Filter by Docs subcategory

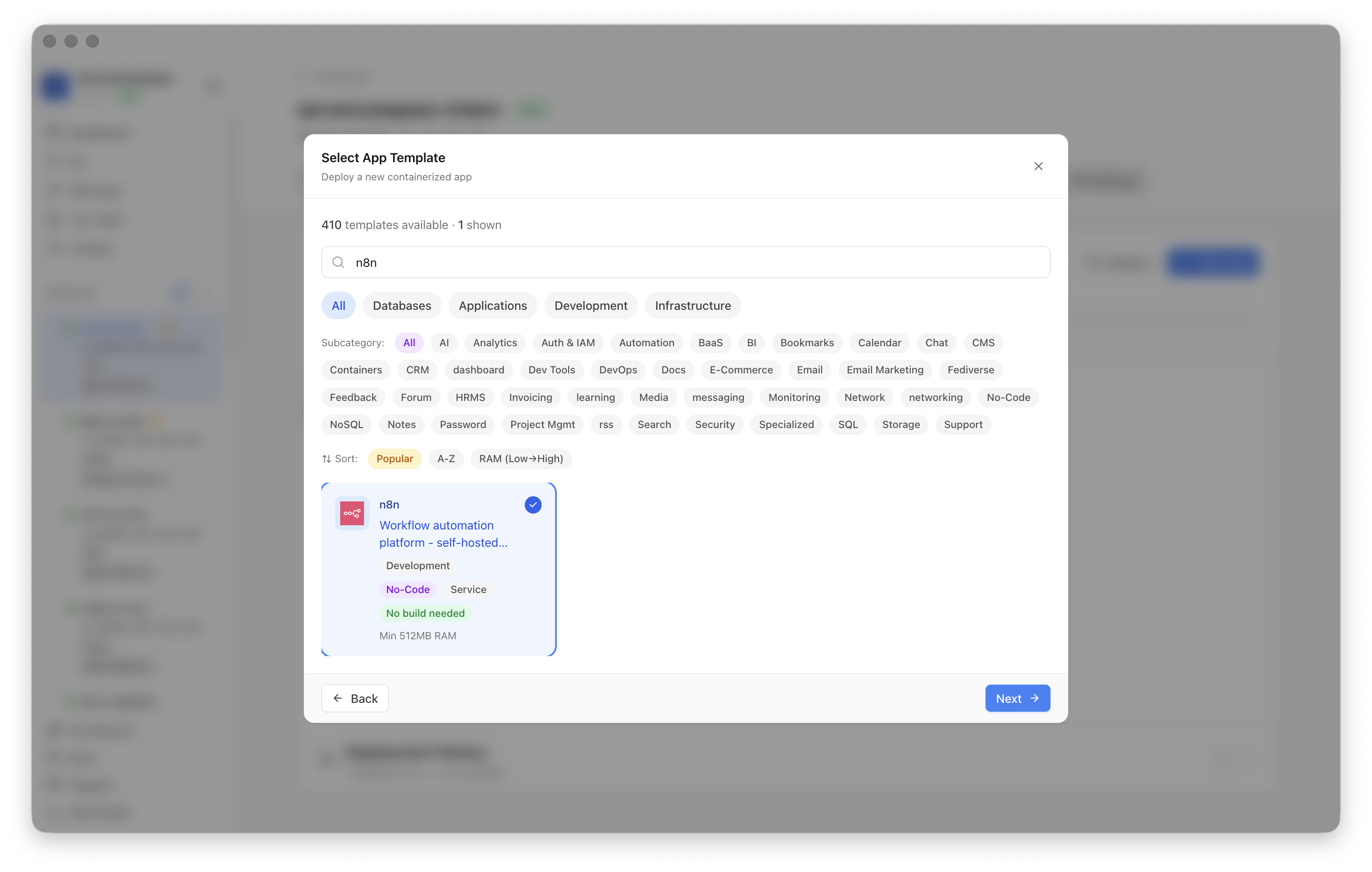(673, 370)
